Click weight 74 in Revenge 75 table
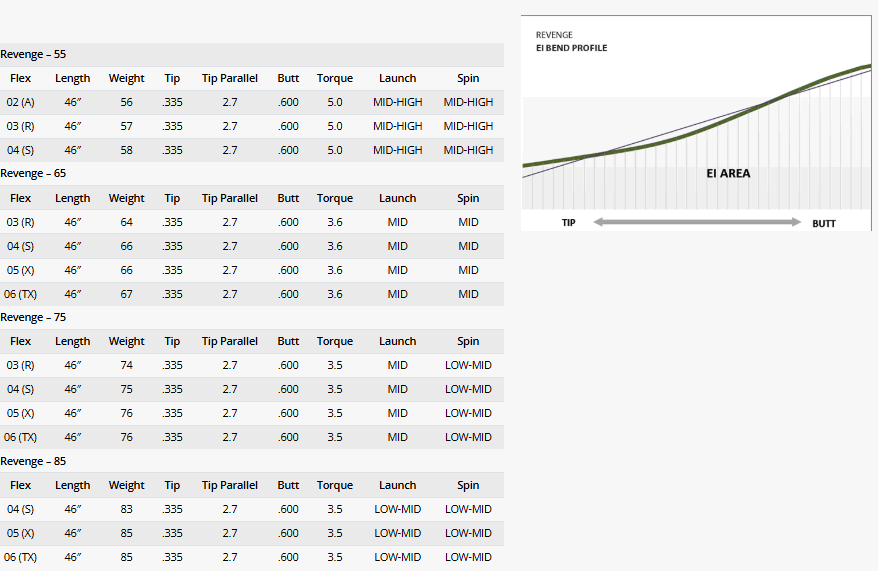 point(127,366)
